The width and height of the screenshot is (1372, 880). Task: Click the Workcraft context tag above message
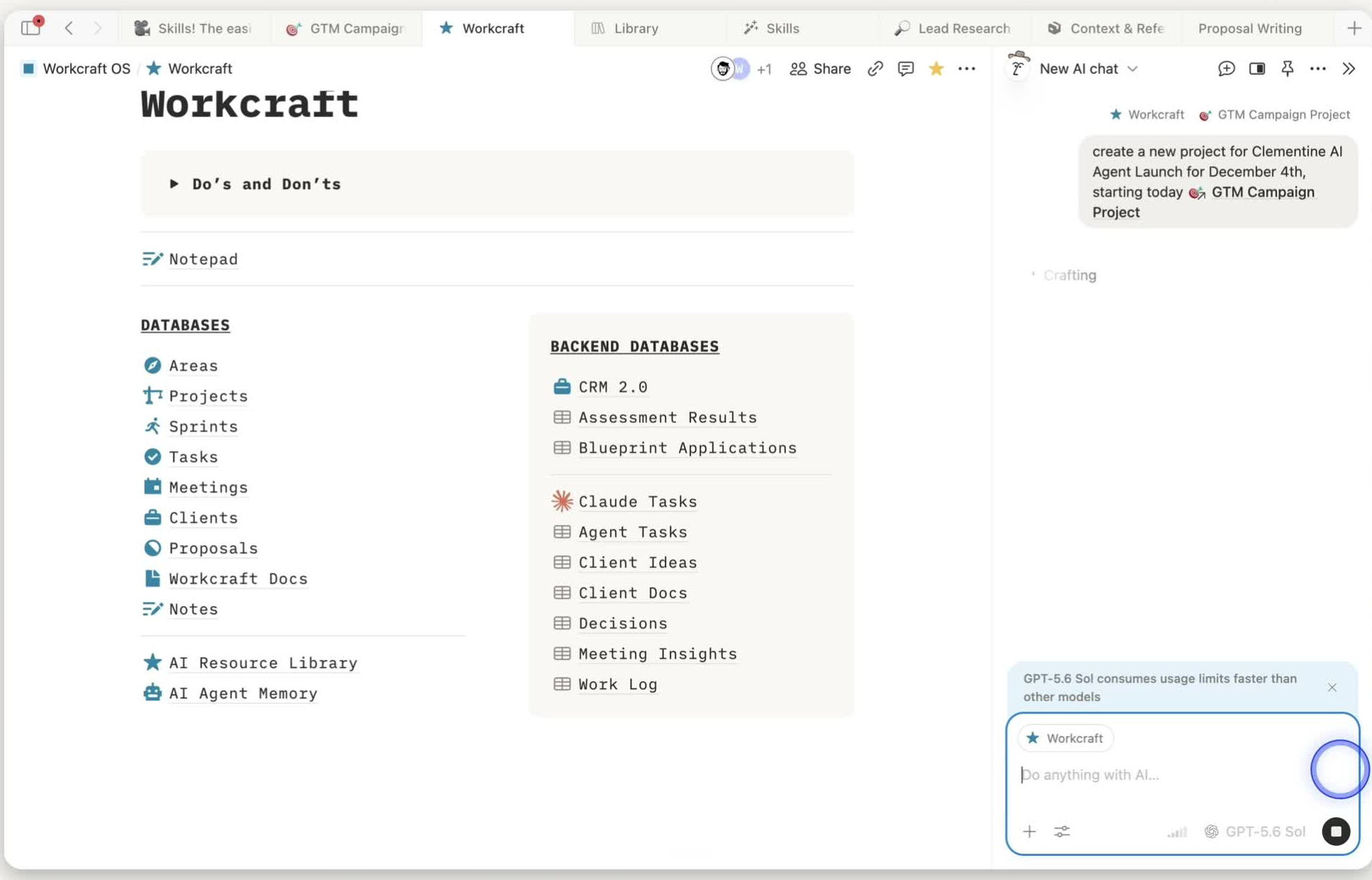tap(1147, 115)
